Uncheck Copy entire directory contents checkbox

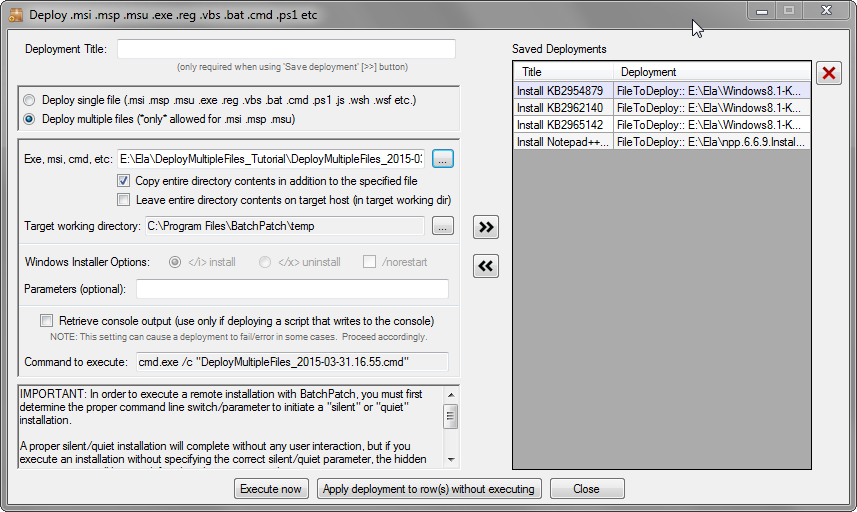124,181
